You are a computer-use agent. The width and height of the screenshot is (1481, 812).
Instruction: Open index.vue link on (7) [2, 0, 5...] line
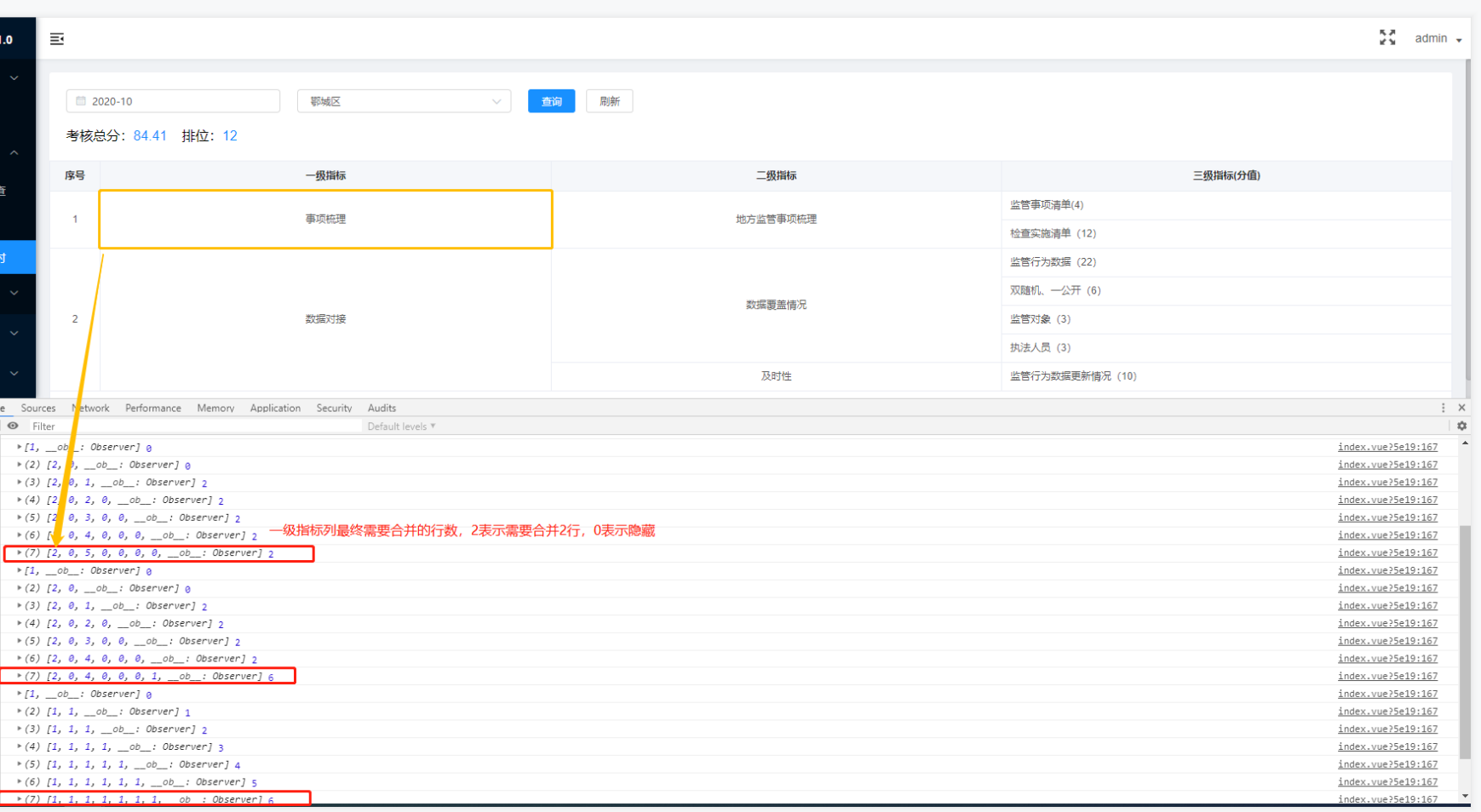tap(1387, 553)
